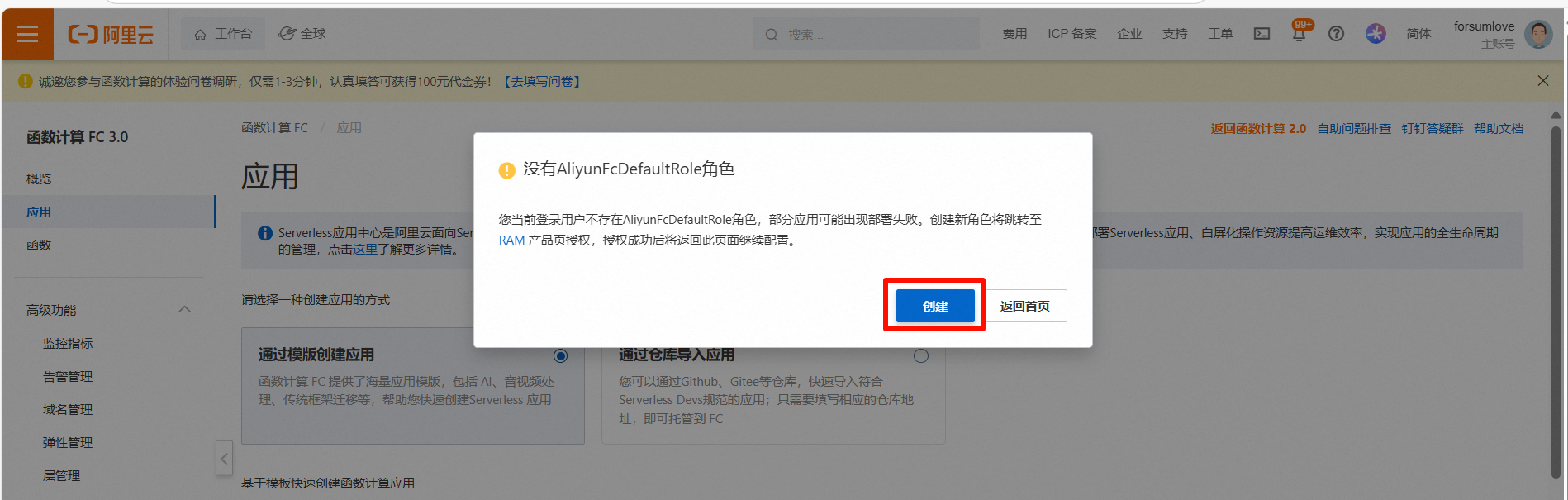Click the search input field
This screenshot has height=500, width=1568.
865,35
